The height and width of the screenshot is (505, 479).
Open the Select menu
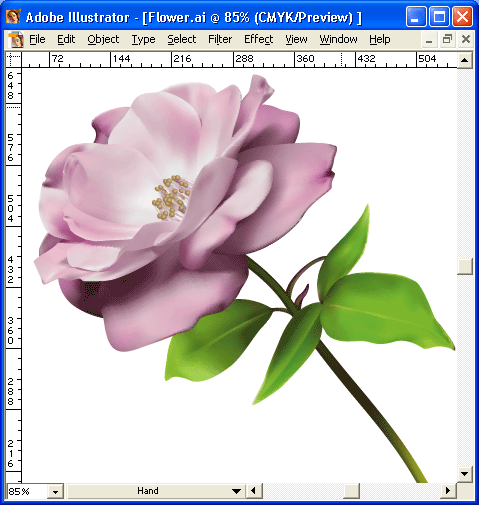182,39
